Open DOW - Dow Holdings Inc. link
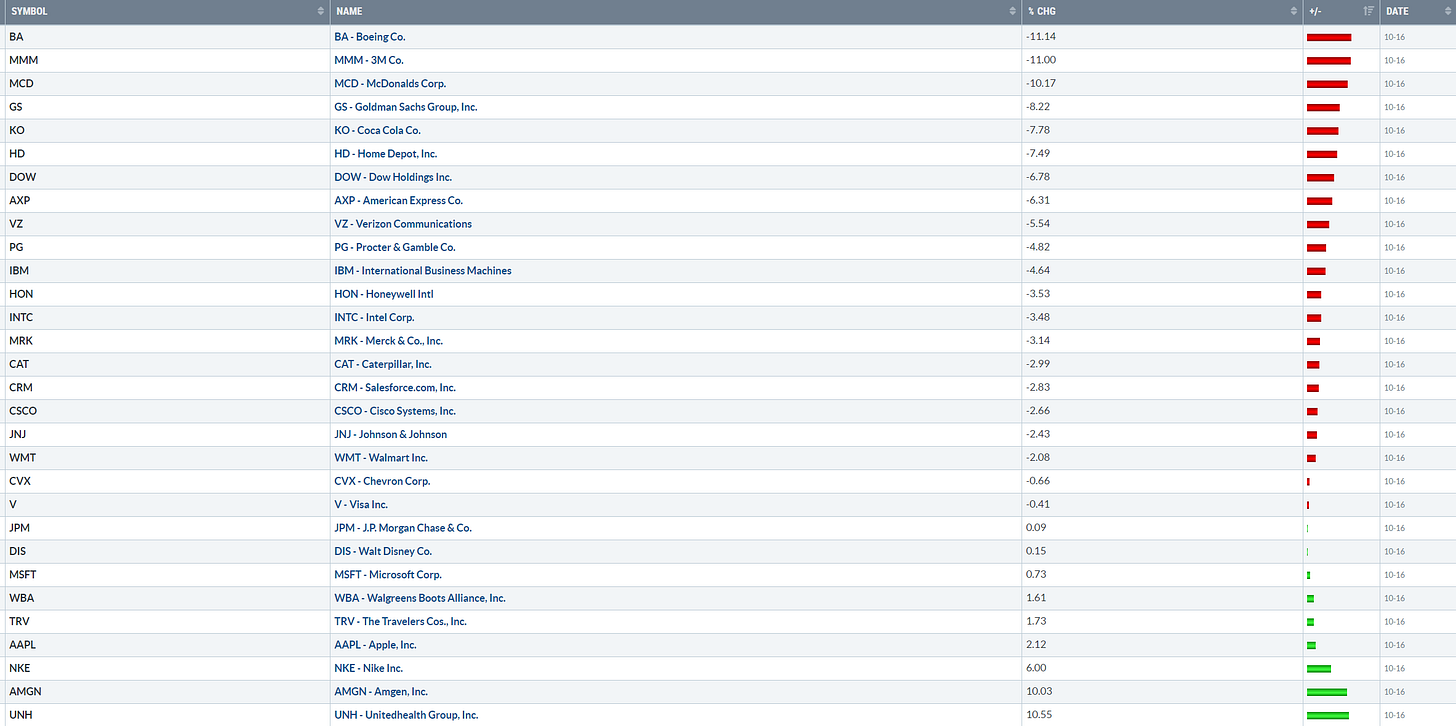The image size is (1456, 726). pyautogui.click(x=393, y=177)
